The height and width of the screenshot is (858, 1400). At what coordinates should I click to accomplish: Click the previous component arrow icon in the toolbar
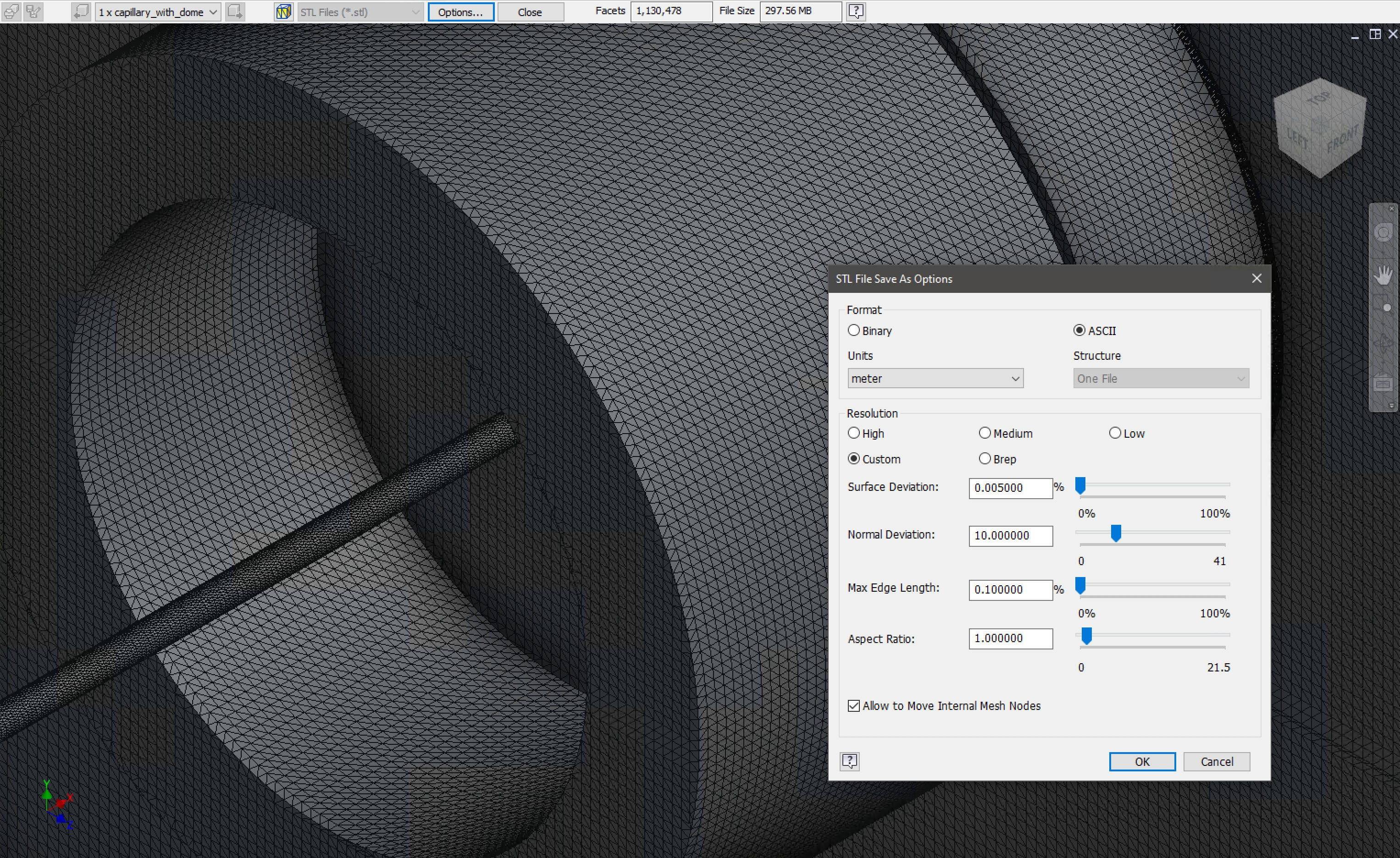[81, 11]
